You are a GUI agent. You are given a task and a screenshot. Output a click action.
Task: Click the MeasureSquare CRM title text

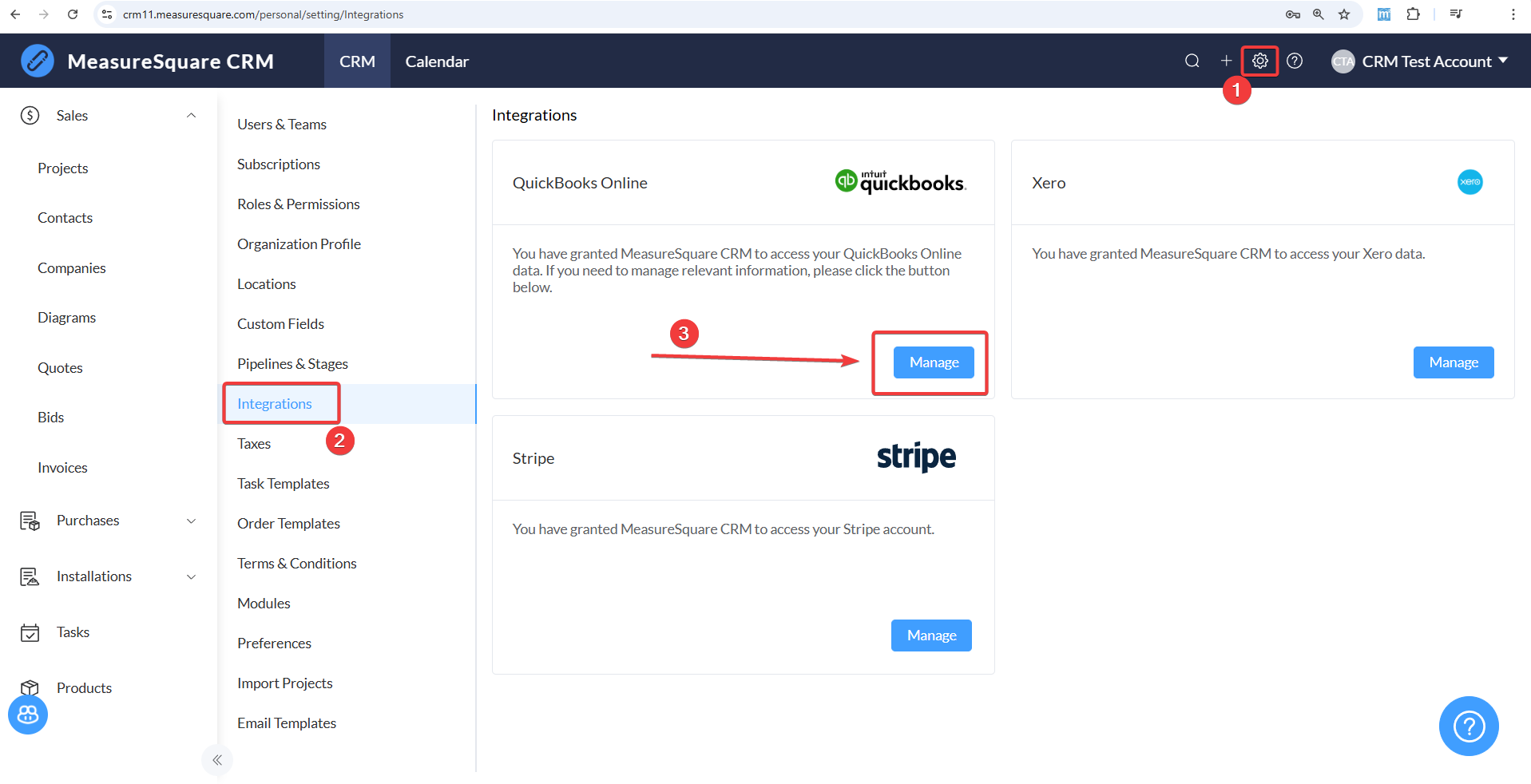tap(171, 61)
